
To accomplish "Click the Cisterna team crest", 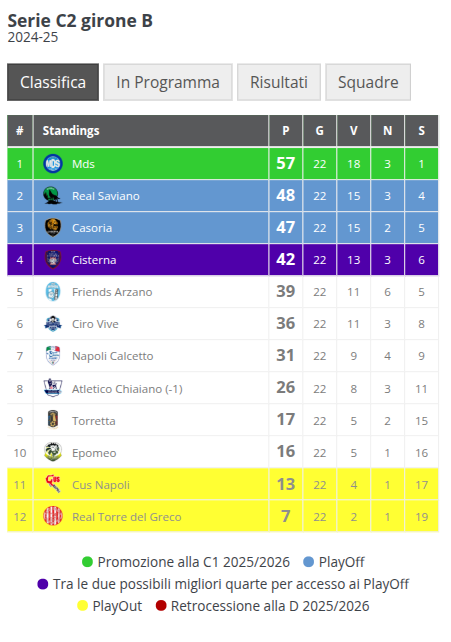I will [53, 260].
